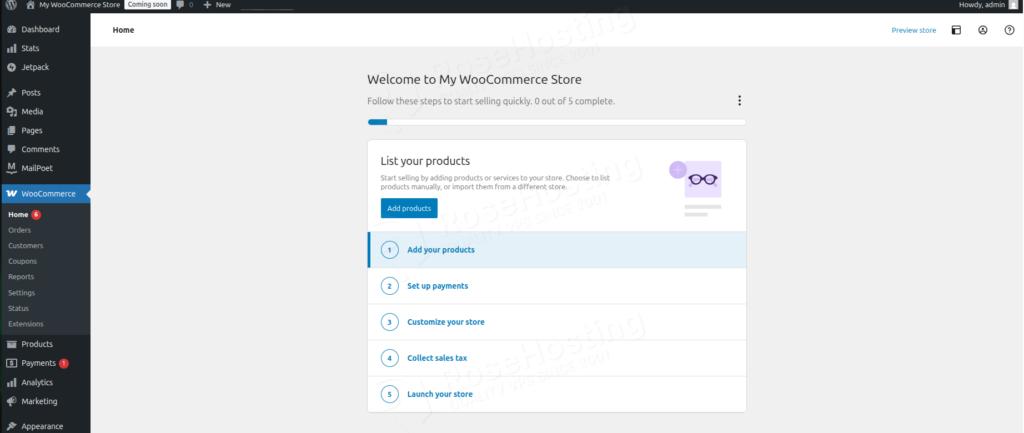This screenshot has height=433, width=1024.
Task: Click the Preview store link
Action: 914,31
